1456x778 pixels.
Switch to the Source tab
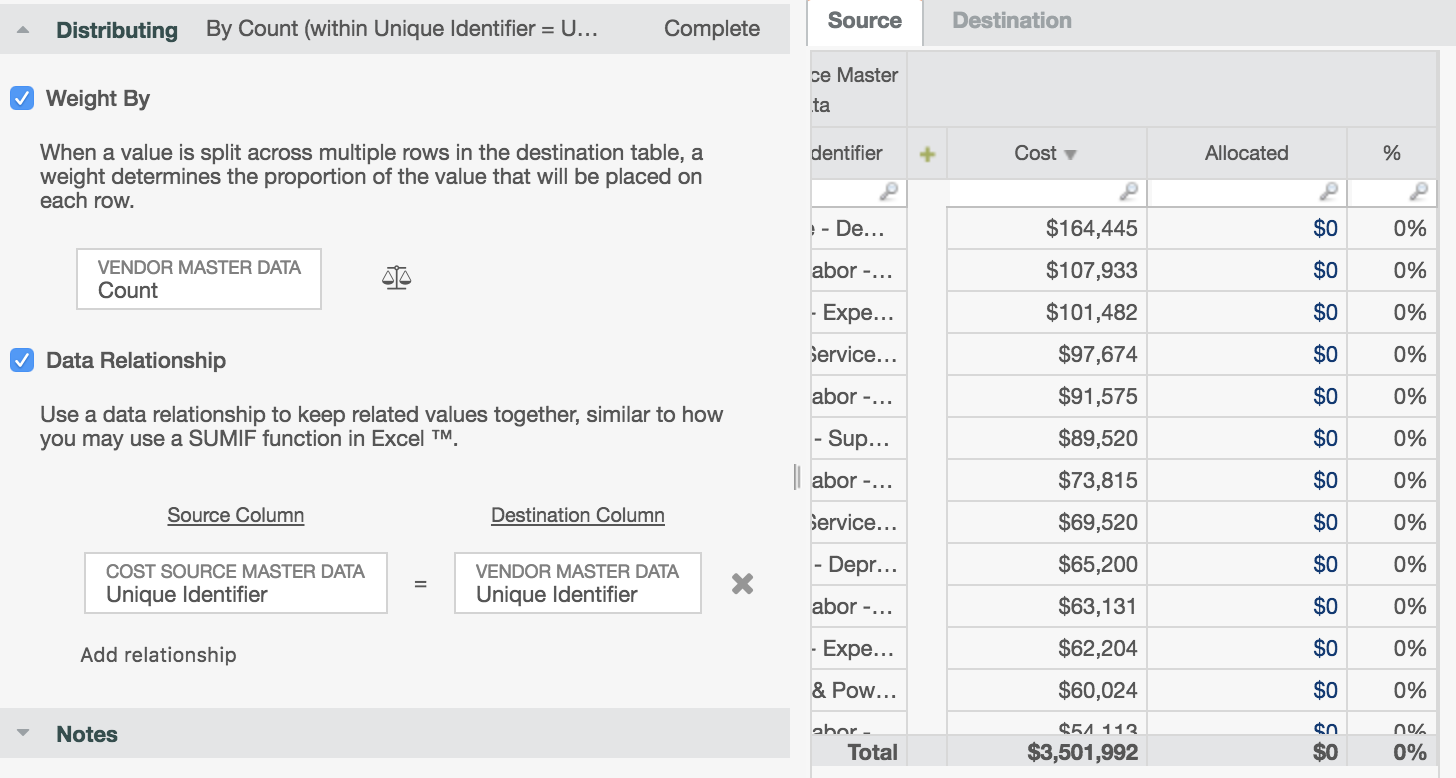tap(865, 21)
